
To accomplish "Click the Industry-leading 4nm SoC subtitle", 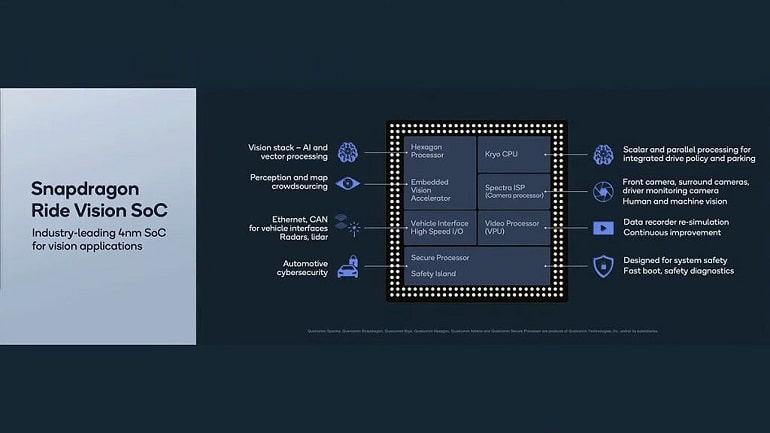I will [x=99, y=240].
